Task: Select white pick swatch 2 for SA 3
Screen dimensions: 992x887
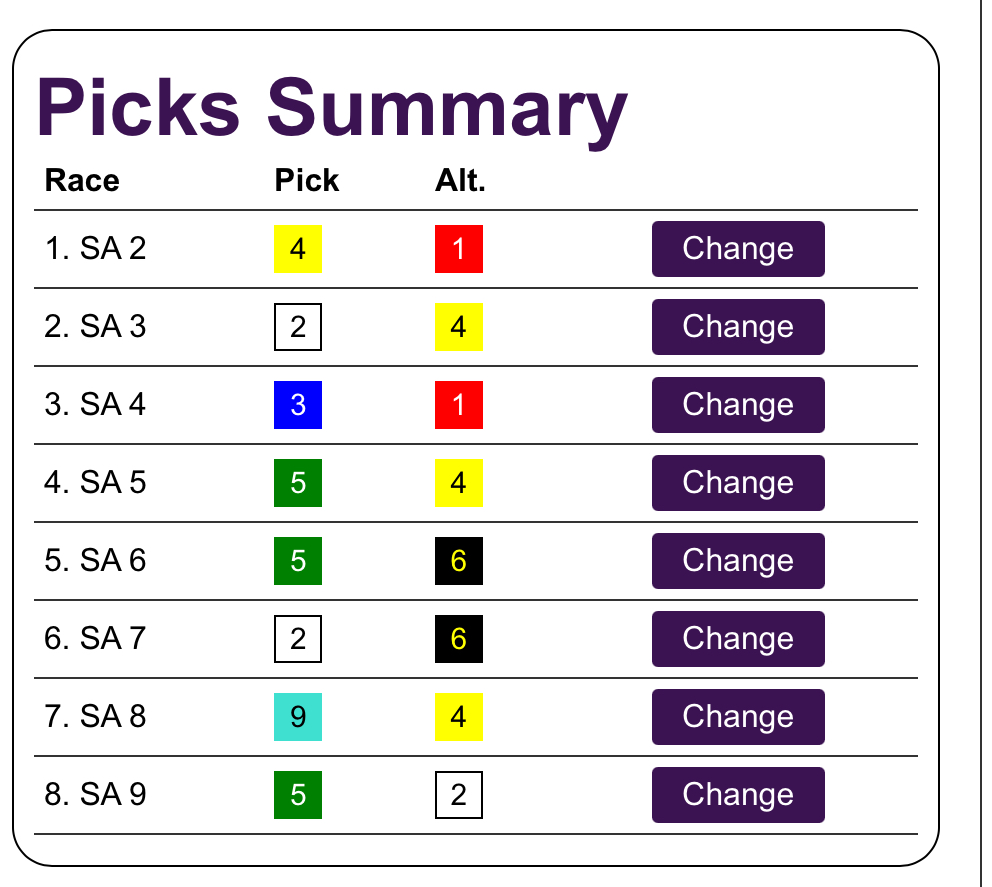Action: click(x=298, y=327)
